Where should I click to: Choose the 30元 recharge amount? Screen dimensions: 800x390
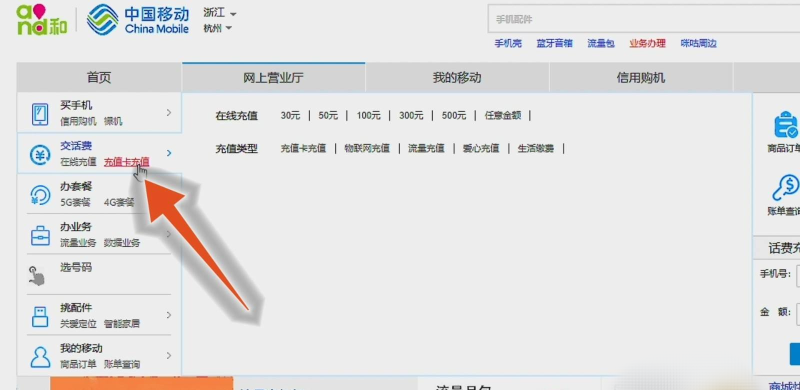(x=290, y=115)
